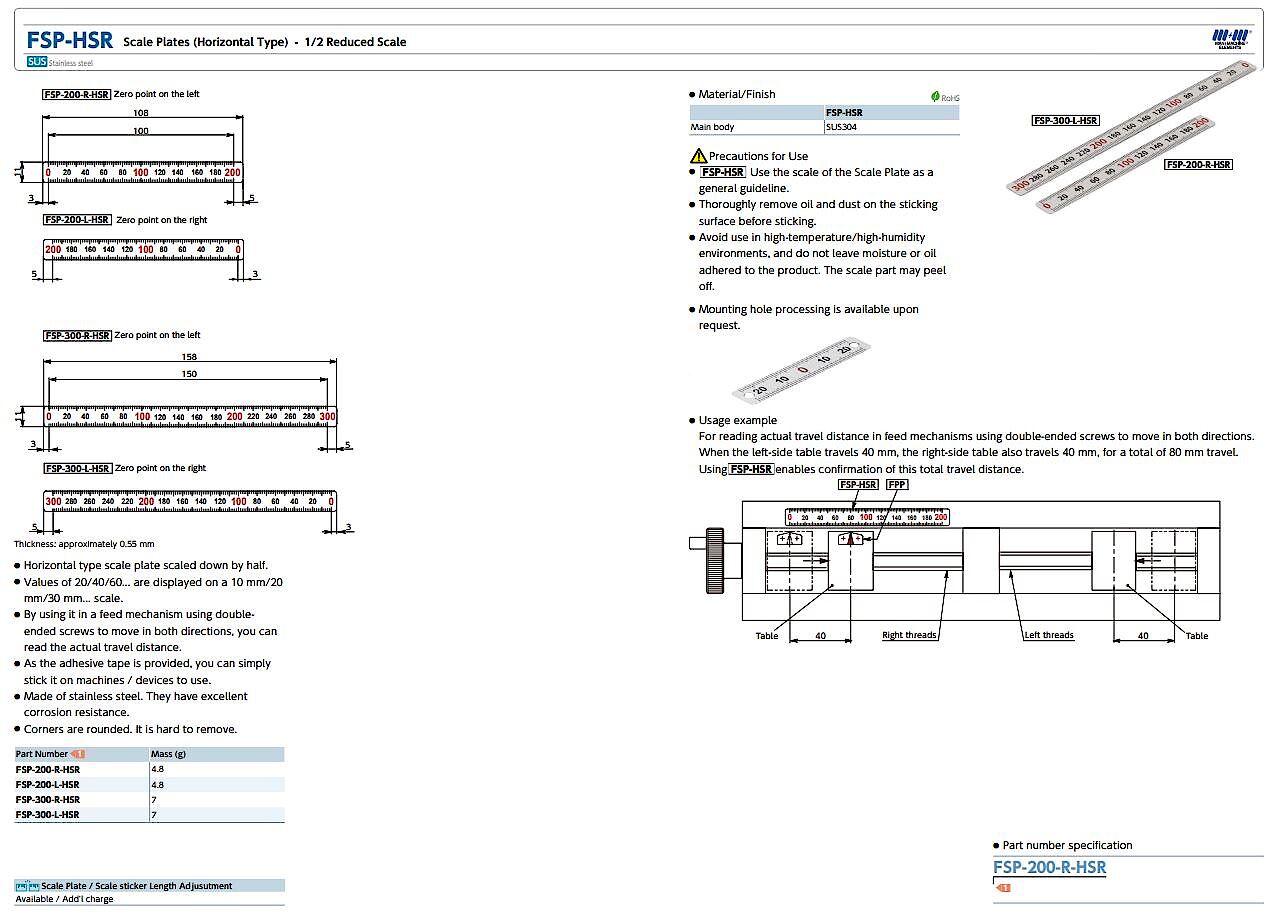Click the orange tag under part number specification
Image resolution: width=1274 pixels, height=915 pixels.
(x=1003, y=887)
